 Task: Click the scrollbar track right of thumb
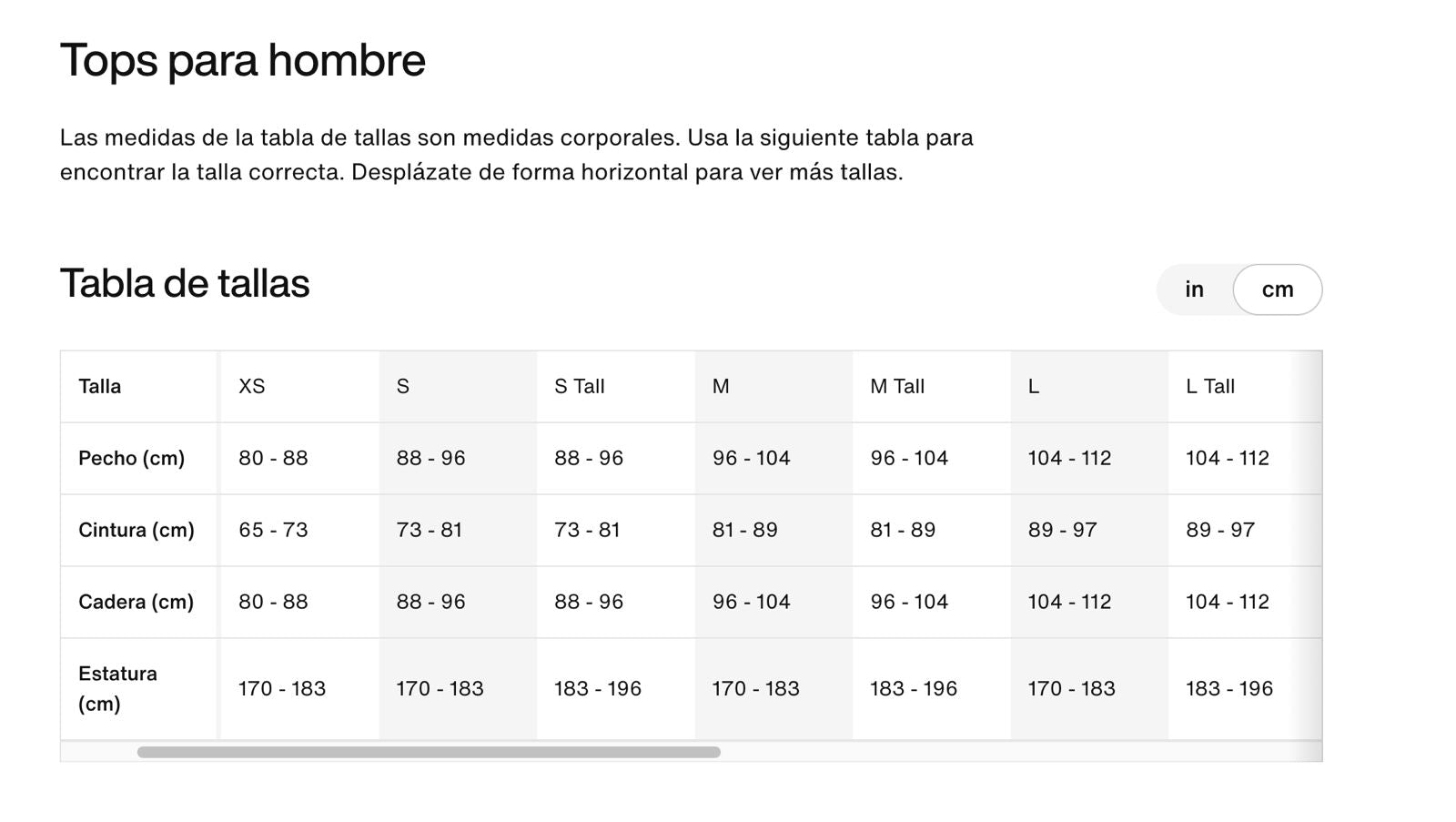[x=1019, y=752]
